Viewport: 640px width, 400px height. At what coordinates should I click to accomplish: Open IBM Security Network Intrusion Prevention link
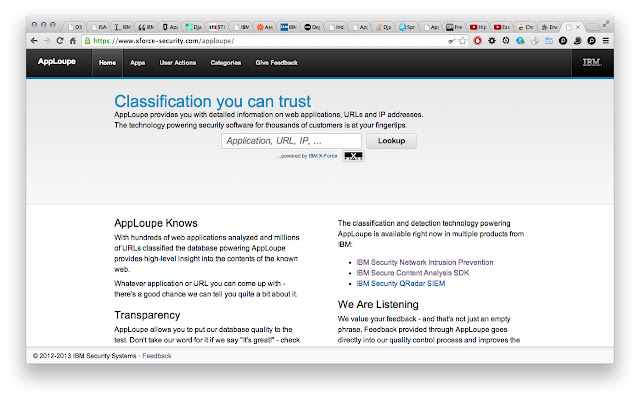[x=425, y=262]
